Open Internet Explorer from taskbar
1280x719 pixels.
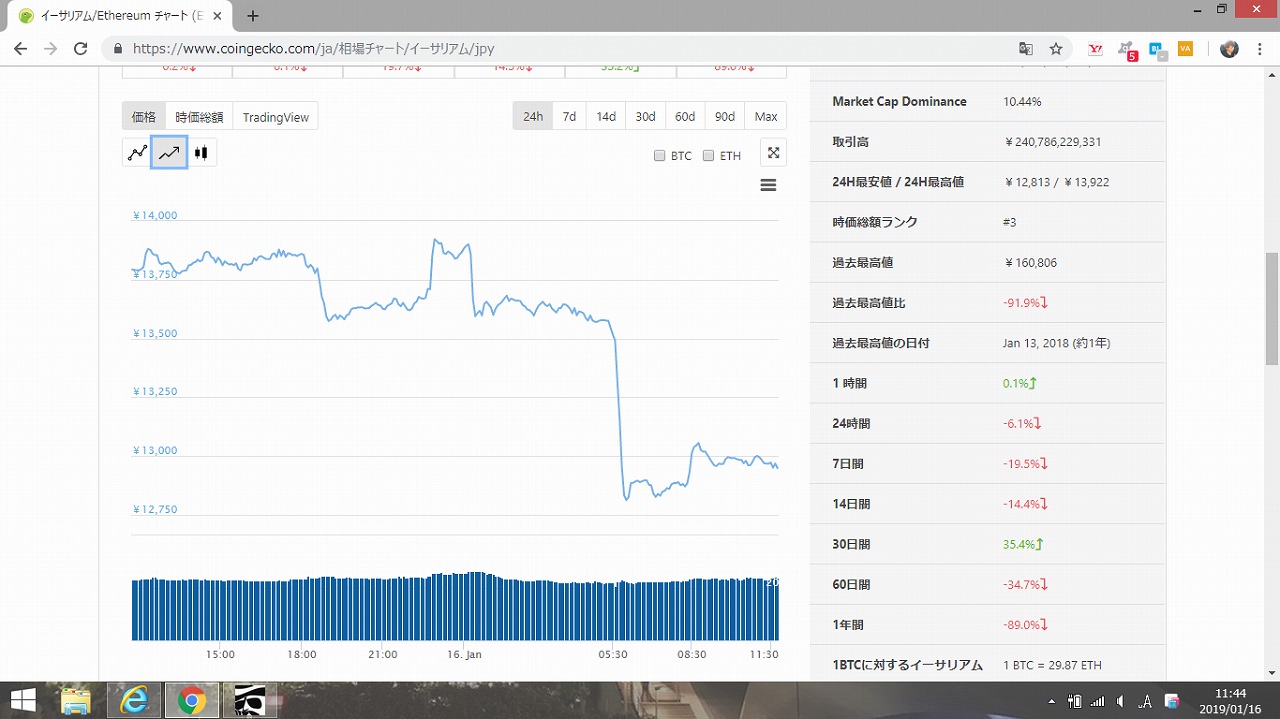tap(134, 701)
